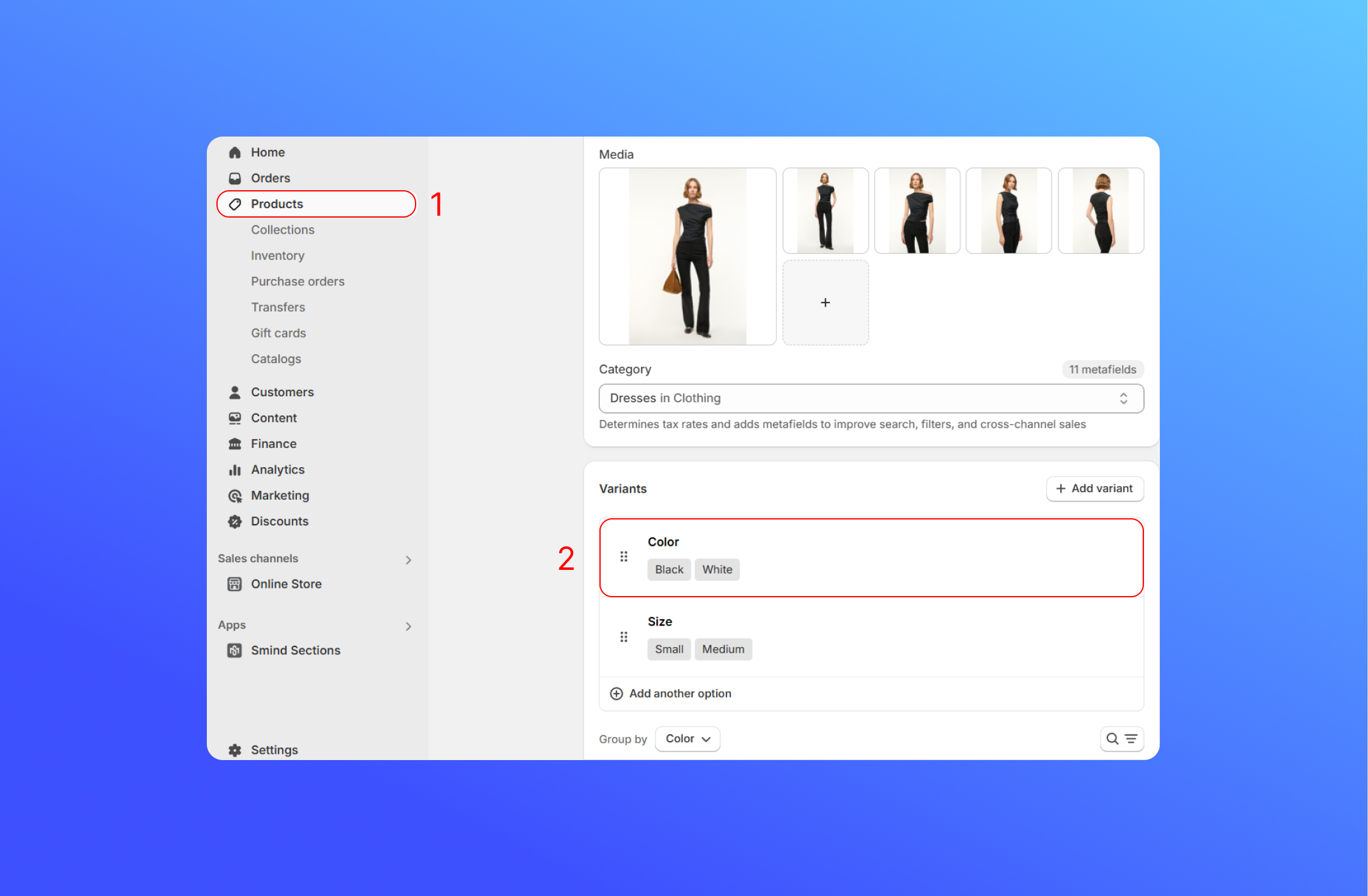Open Gift cards
Image resolution: width=1368 pixels, height=896 pixels.
point(278,333)
